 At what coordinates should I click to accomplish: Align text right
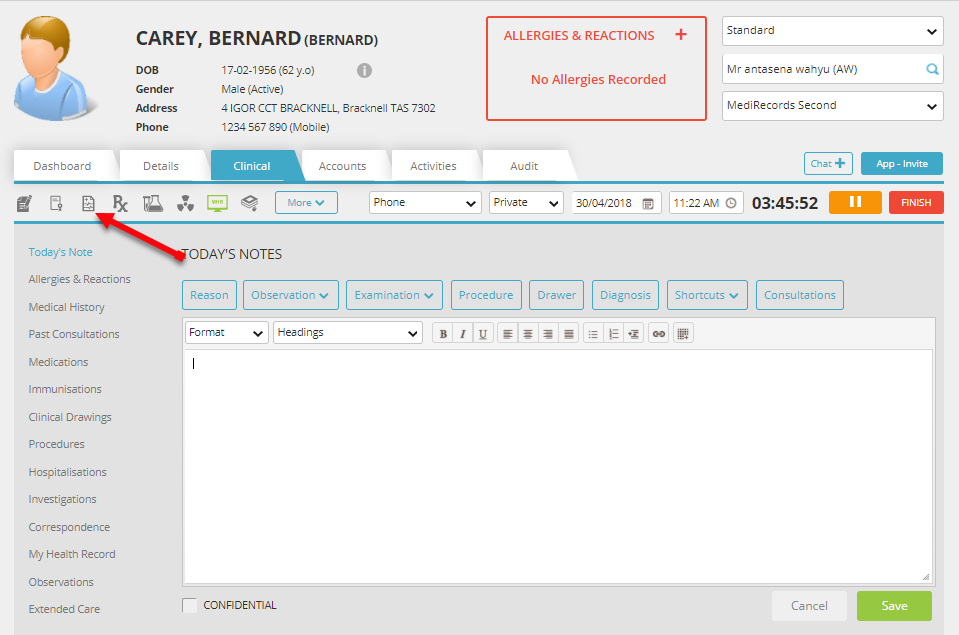[548, 333]
